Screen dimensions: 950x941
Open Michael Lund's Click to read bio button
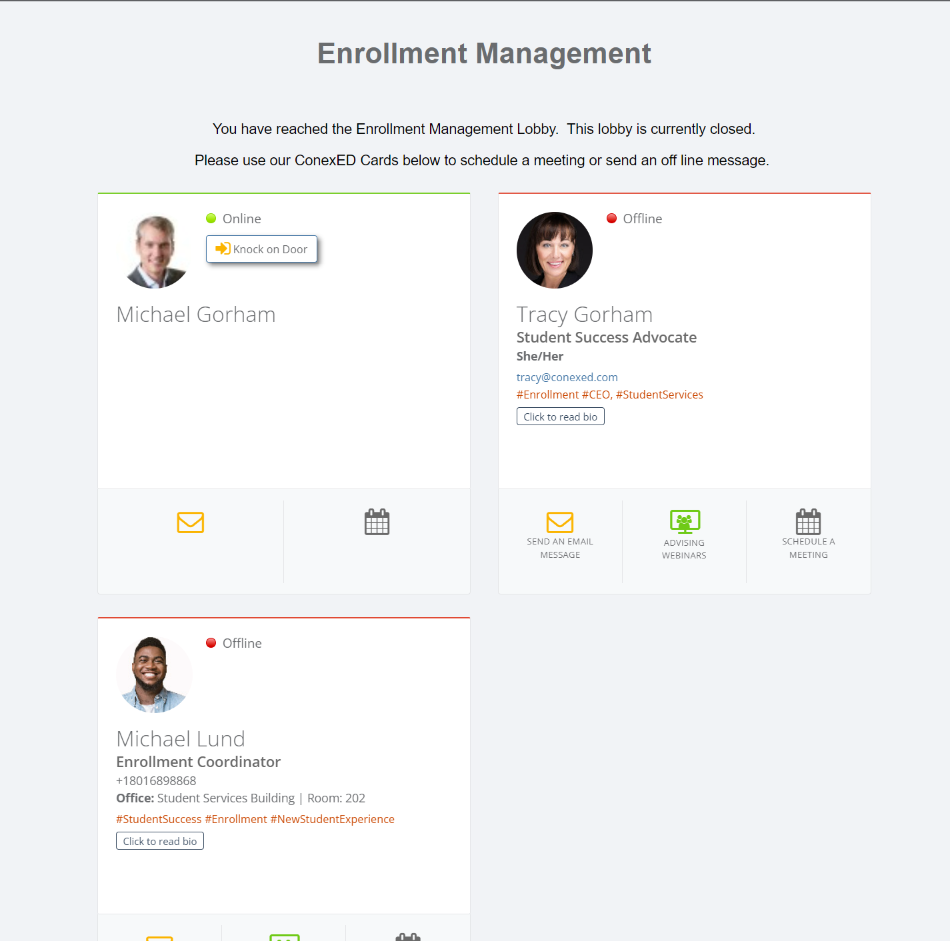160,841
